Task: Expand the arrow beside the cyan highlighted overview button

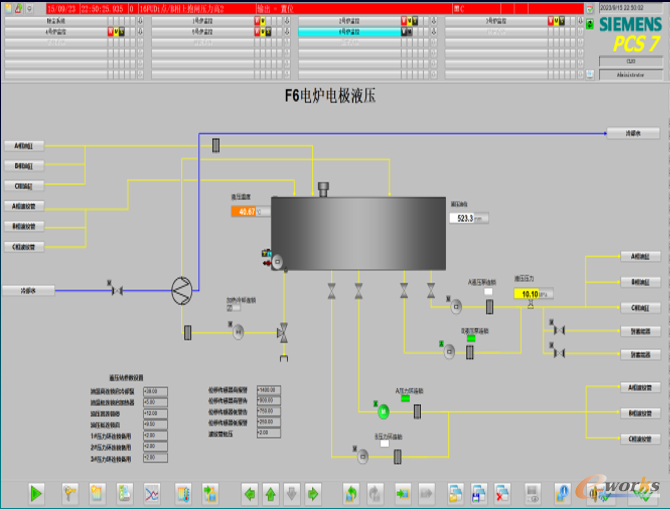Action: tap(434, 32)
